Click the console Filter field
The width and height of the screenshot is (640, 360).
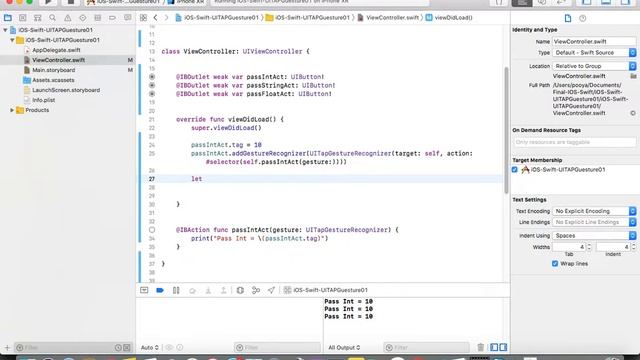(426, 348)
